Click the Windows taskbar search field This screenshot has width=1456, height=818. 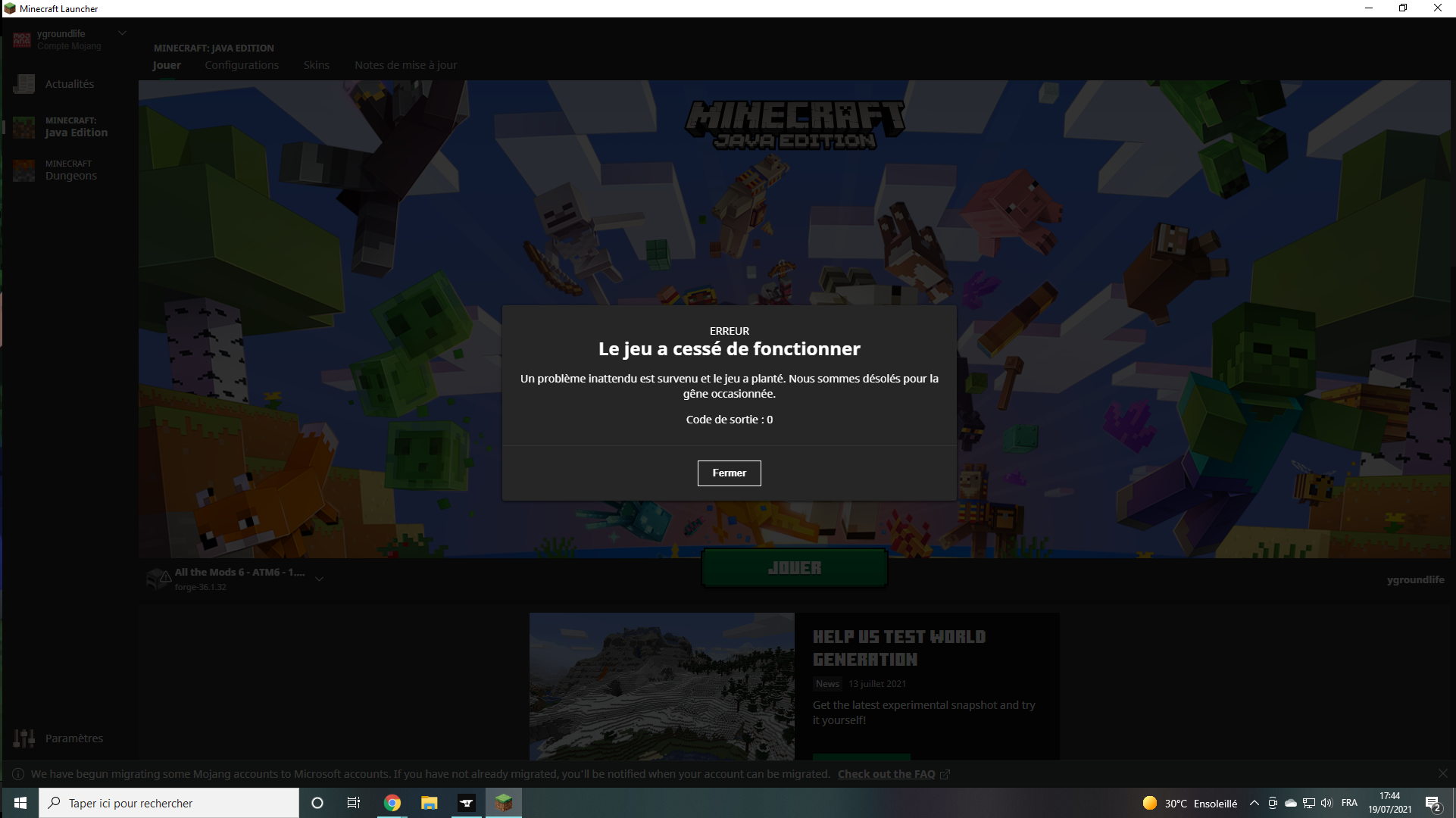pyautogui.click(x=169, y=803)
